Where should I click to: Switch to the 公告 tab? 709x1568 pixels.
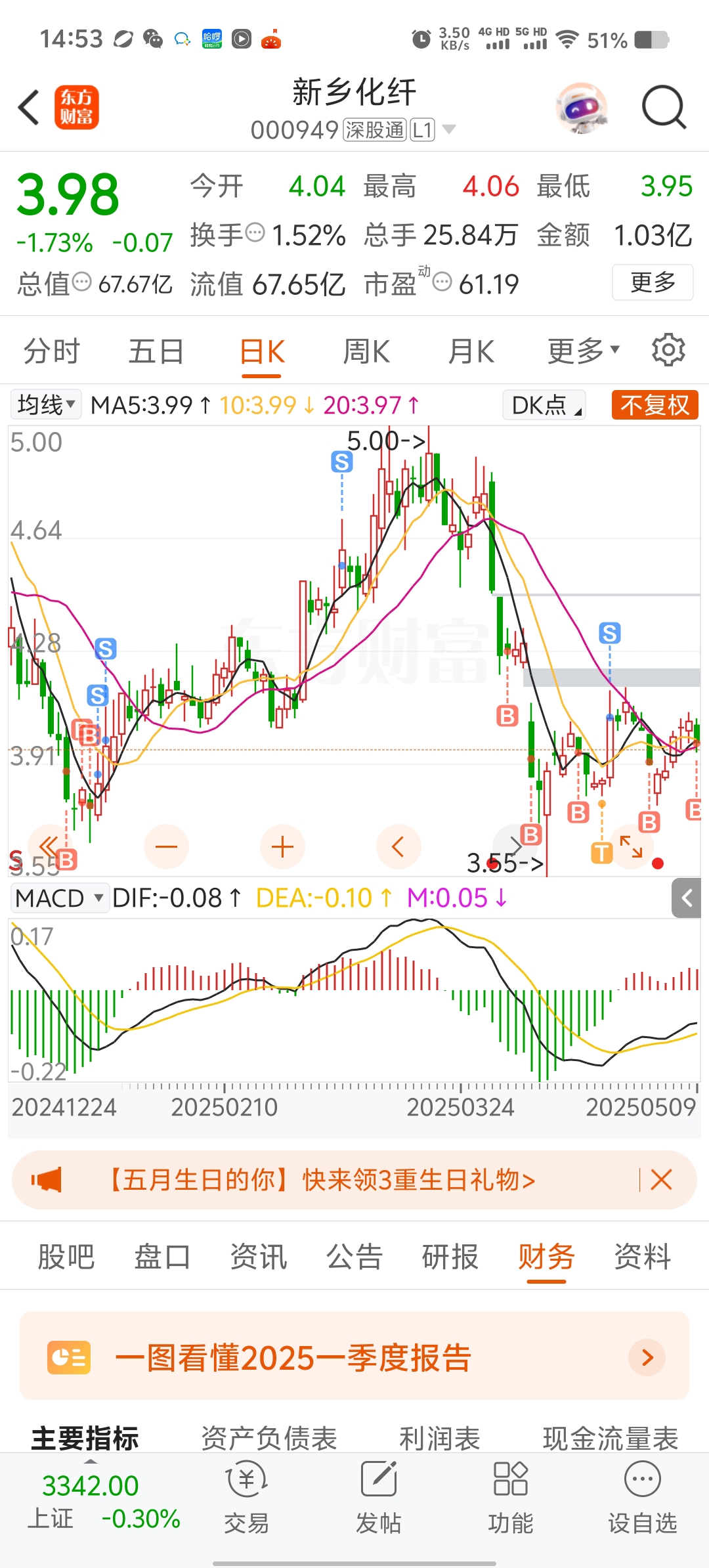click(354, 1257)
